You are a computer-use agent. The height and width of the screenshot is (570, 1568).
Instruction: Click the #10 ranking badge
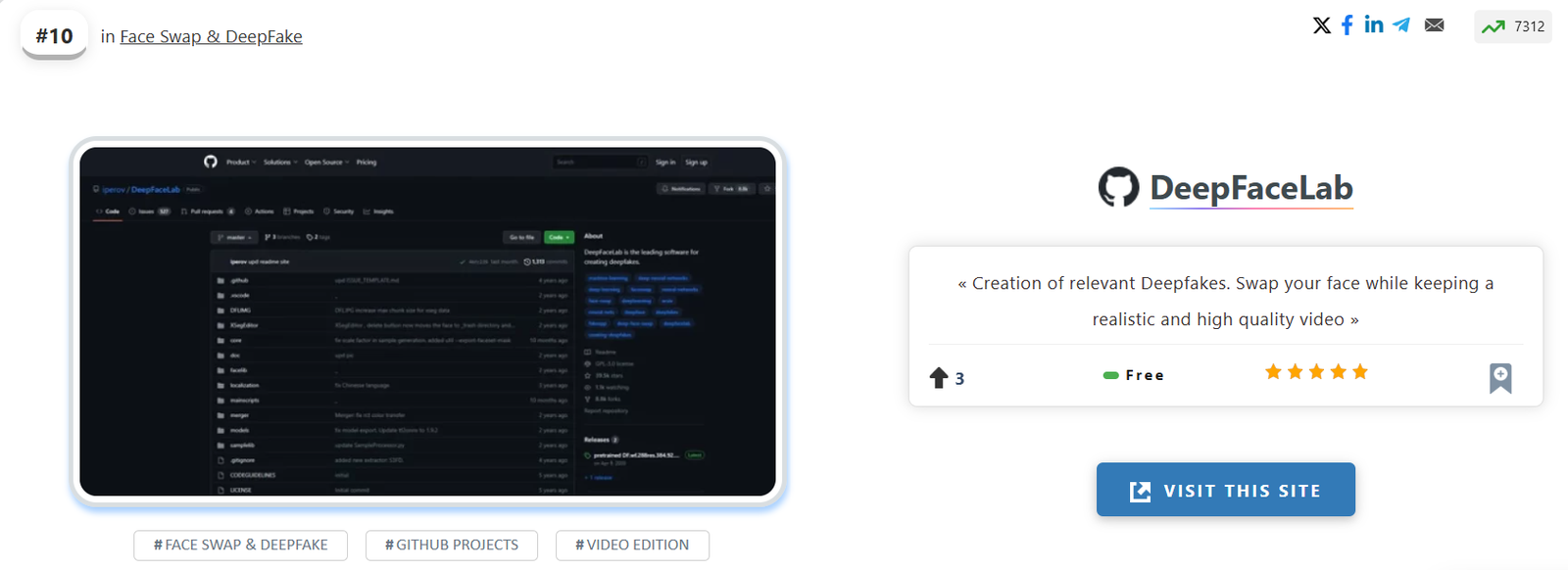tap(54, 36)
